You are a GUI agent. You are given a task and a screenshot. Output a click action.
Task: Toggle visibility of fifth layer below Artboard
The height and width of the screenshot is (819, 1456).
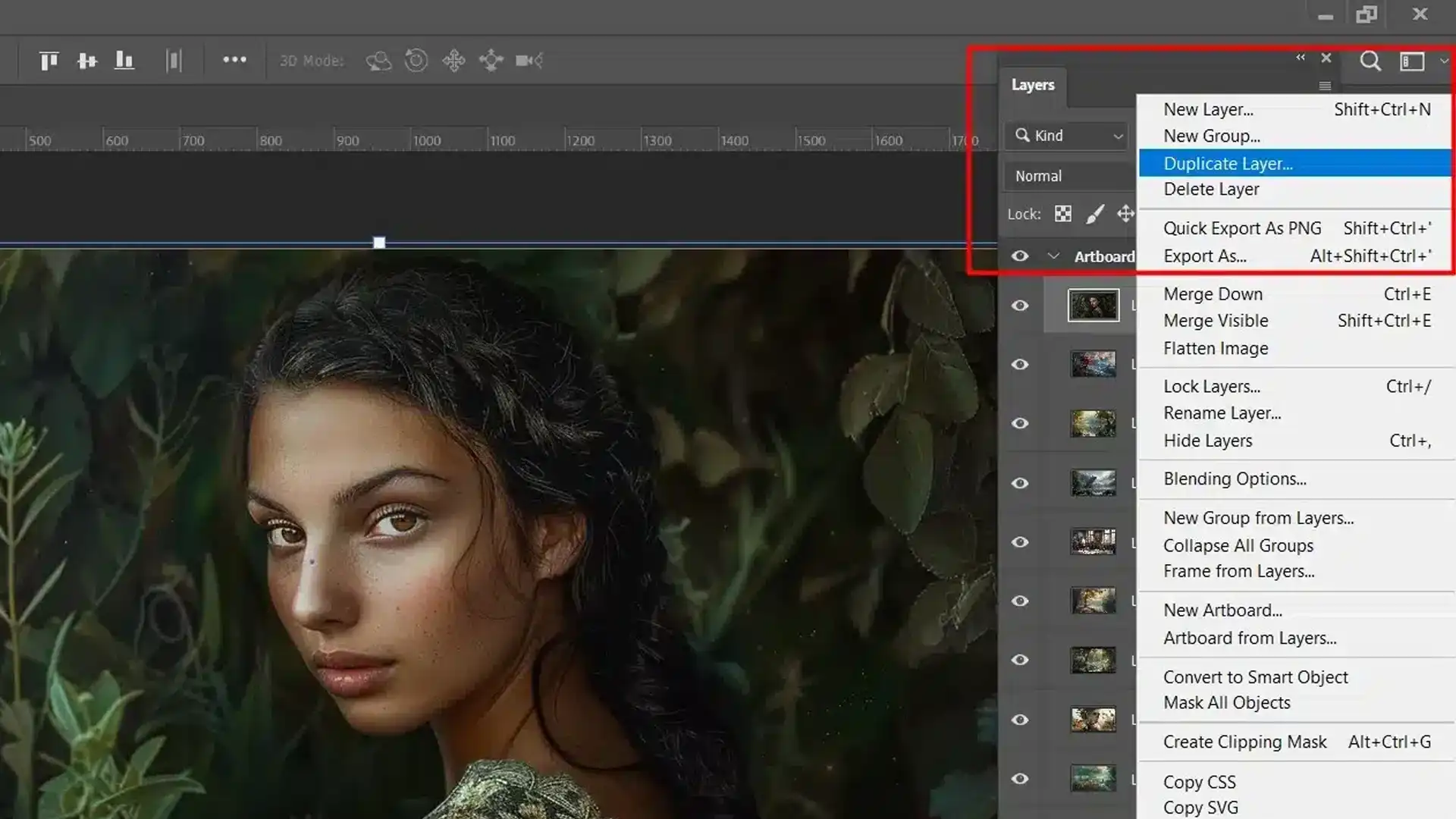coord(1020,542)
